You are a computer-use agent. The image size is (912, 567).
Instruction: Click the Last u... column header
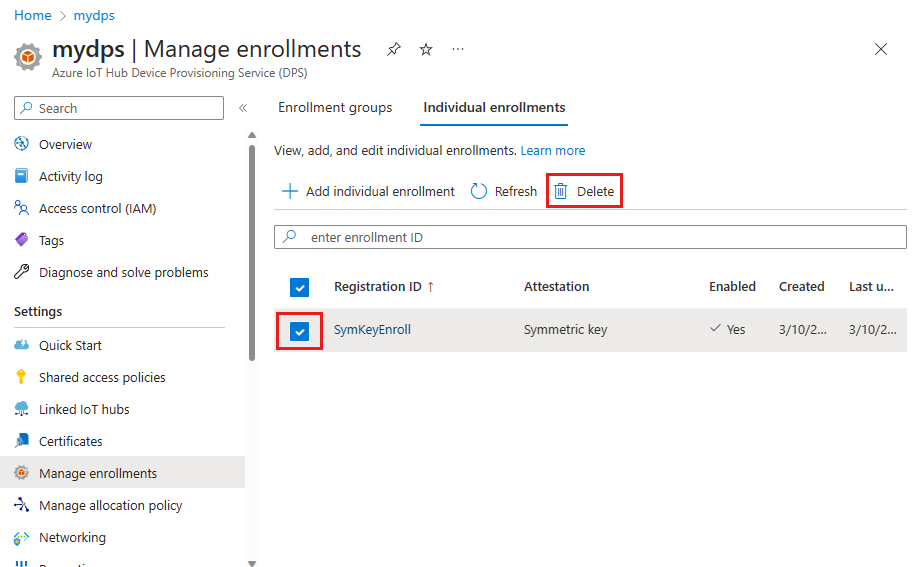point(871,287)
